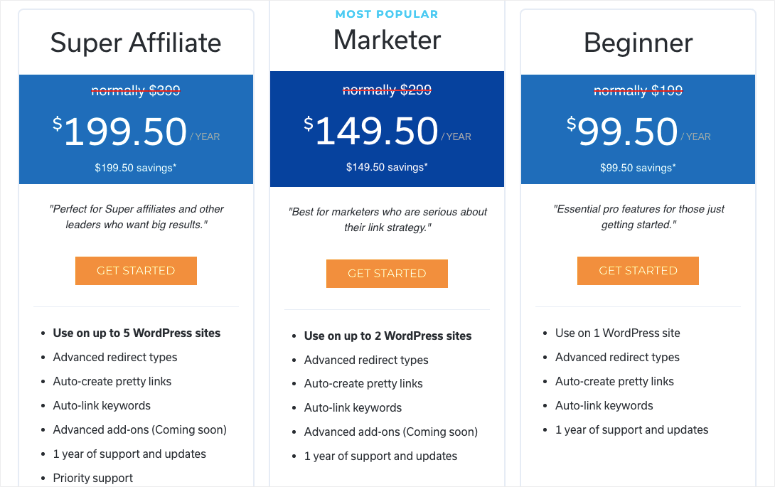The image size is (775, 487).
Task: Click 'Use on up to 5 WordPress sites'
Action: [x=137, y=333]
